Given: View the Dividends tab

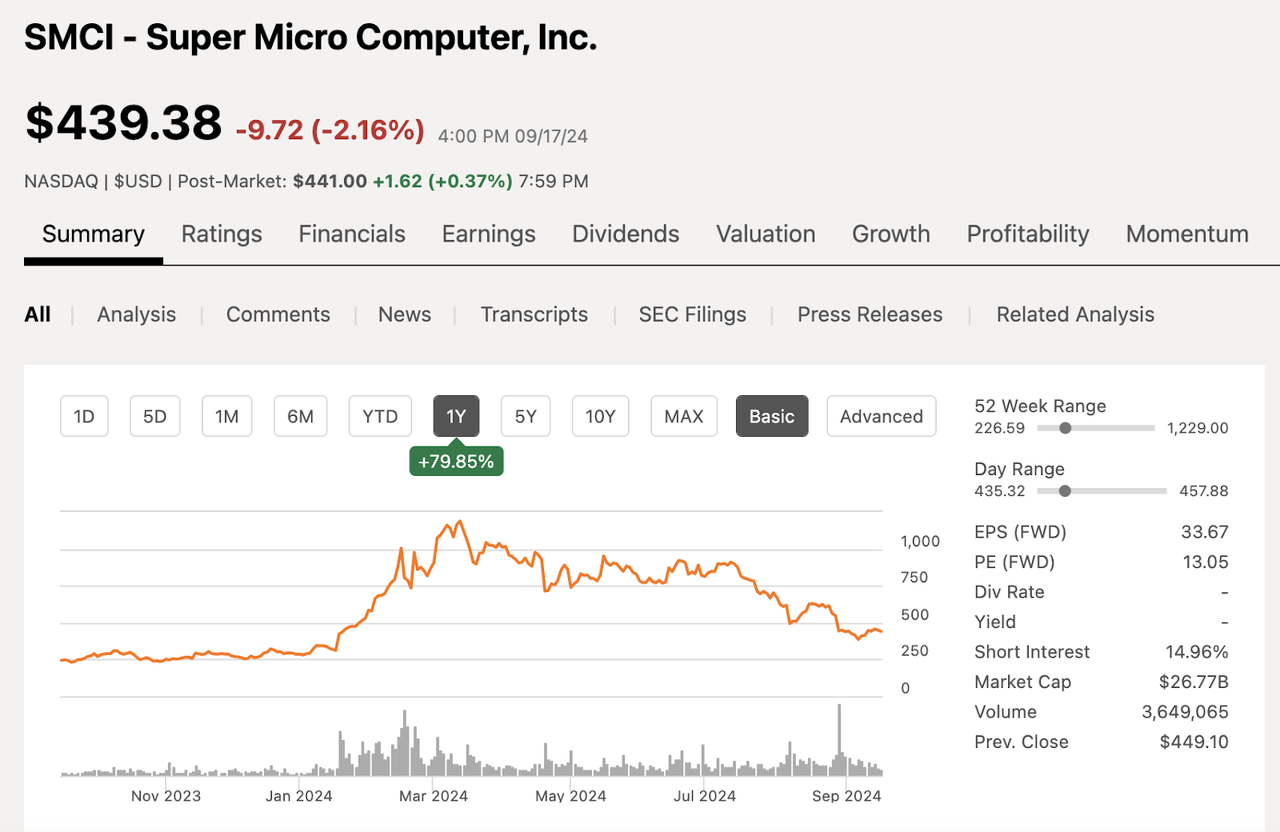Looking at the screenshot, I should (x=625, y=233).
